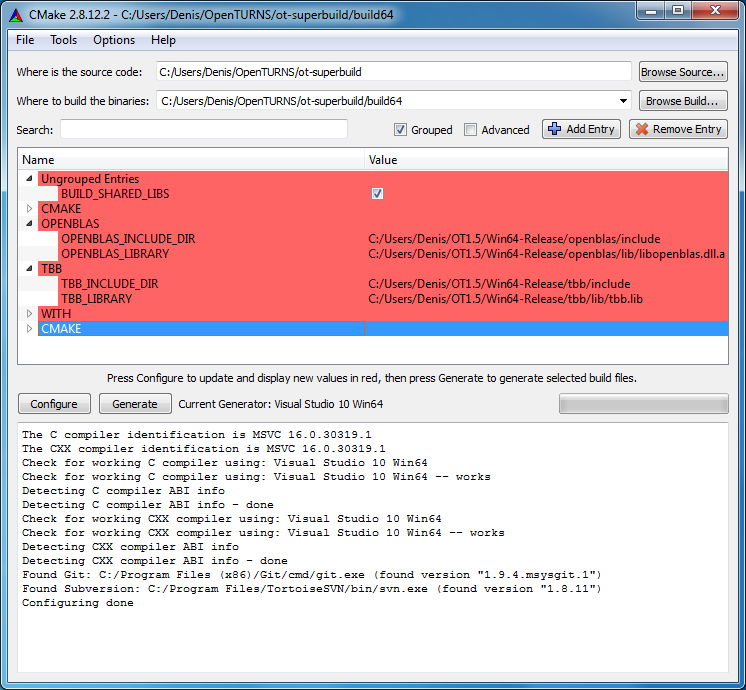Click the Value column header
Screen dimensions: 746x690
tap(546, 160)
